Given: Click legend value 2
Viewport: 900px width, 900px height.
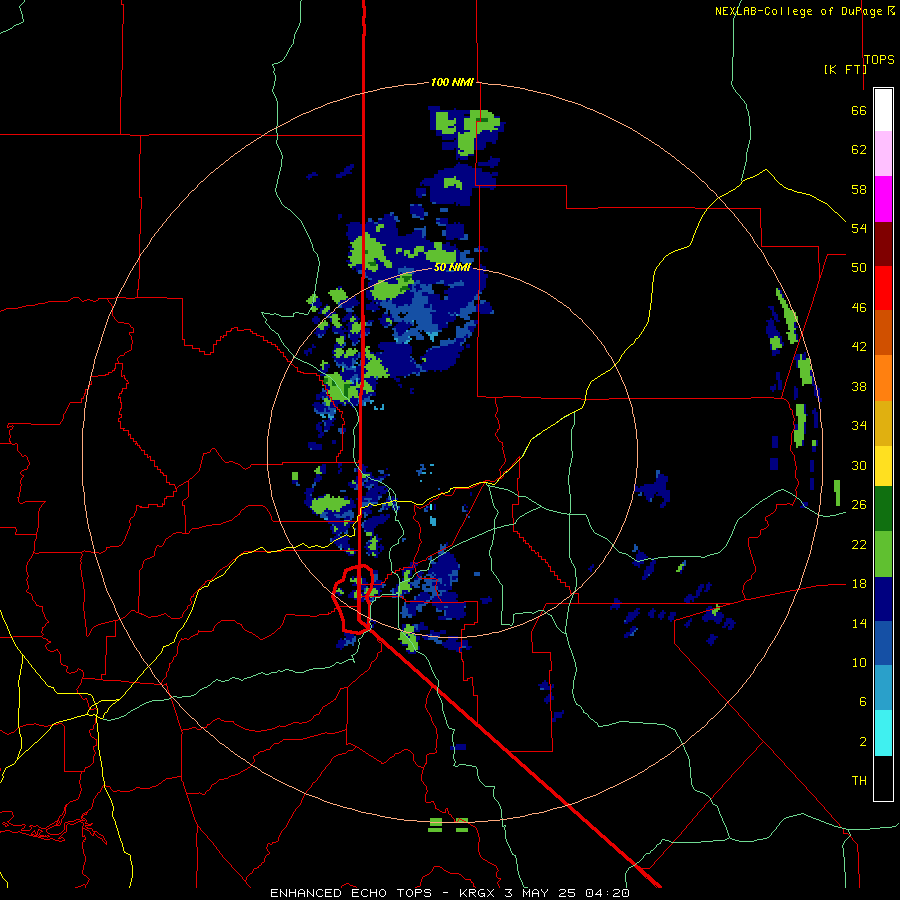Looking at the screenshot, I should click(x=862, y=742).
